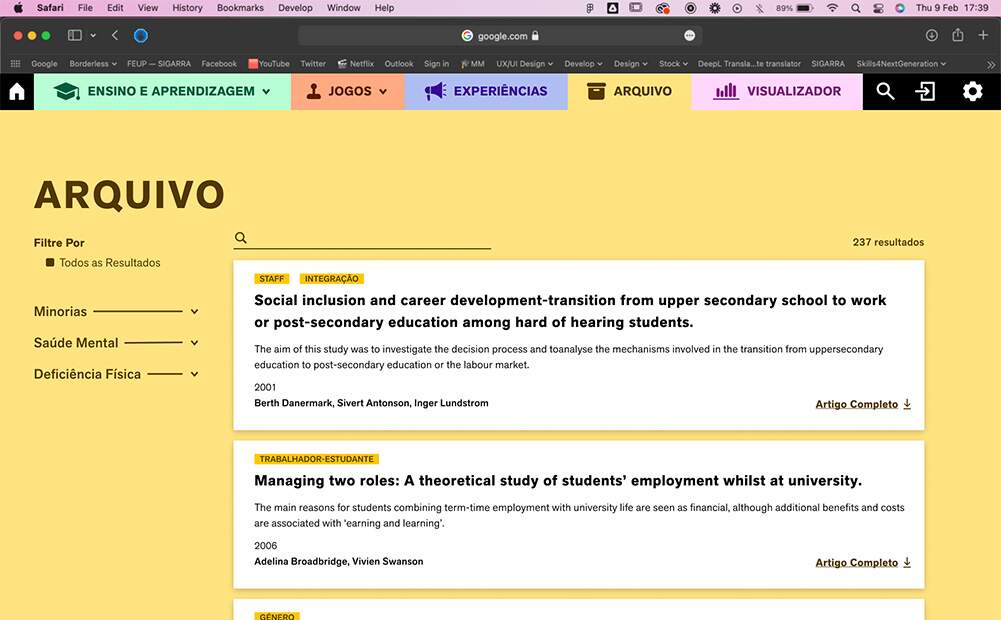Open Artigo Completo for Managing two roles
This screenshot has height=620, width=1001.
tap(863, 563)
